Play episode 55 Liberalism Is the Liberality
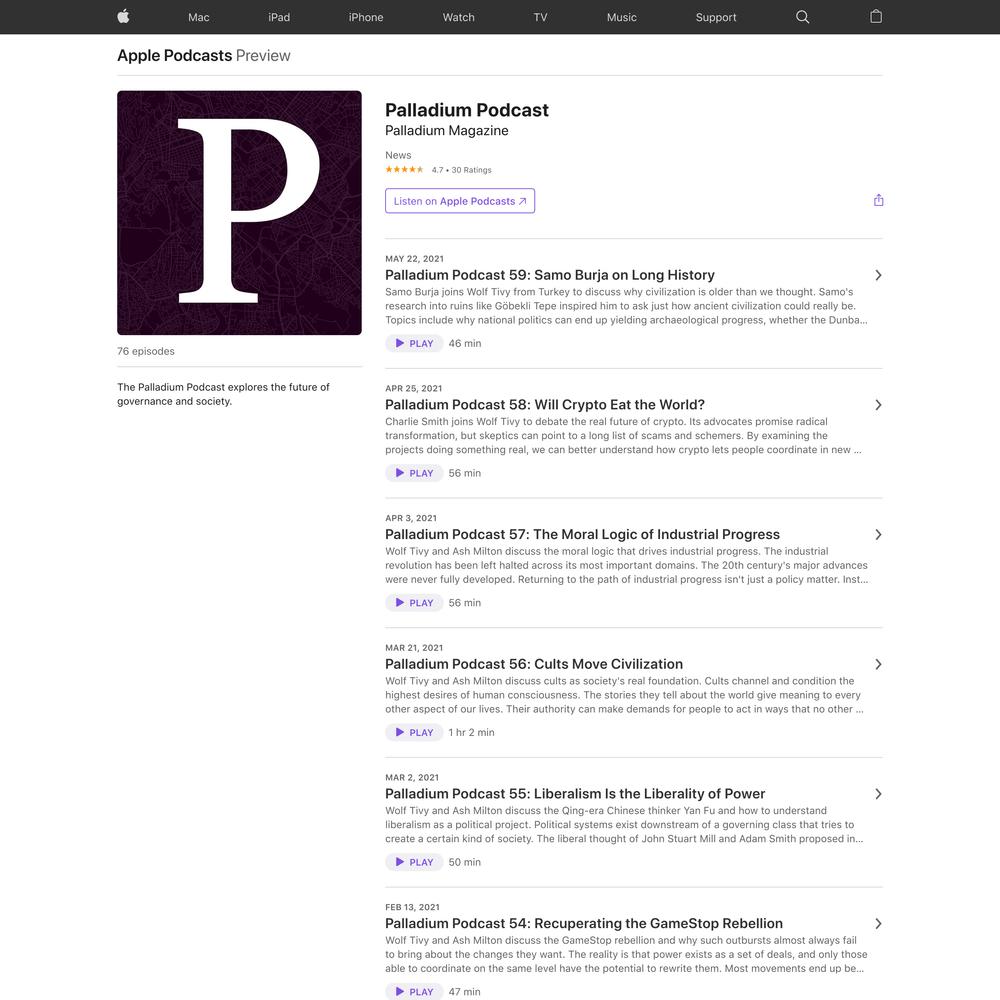Screen dimensions: 1000x1000 tap(414, 862)
